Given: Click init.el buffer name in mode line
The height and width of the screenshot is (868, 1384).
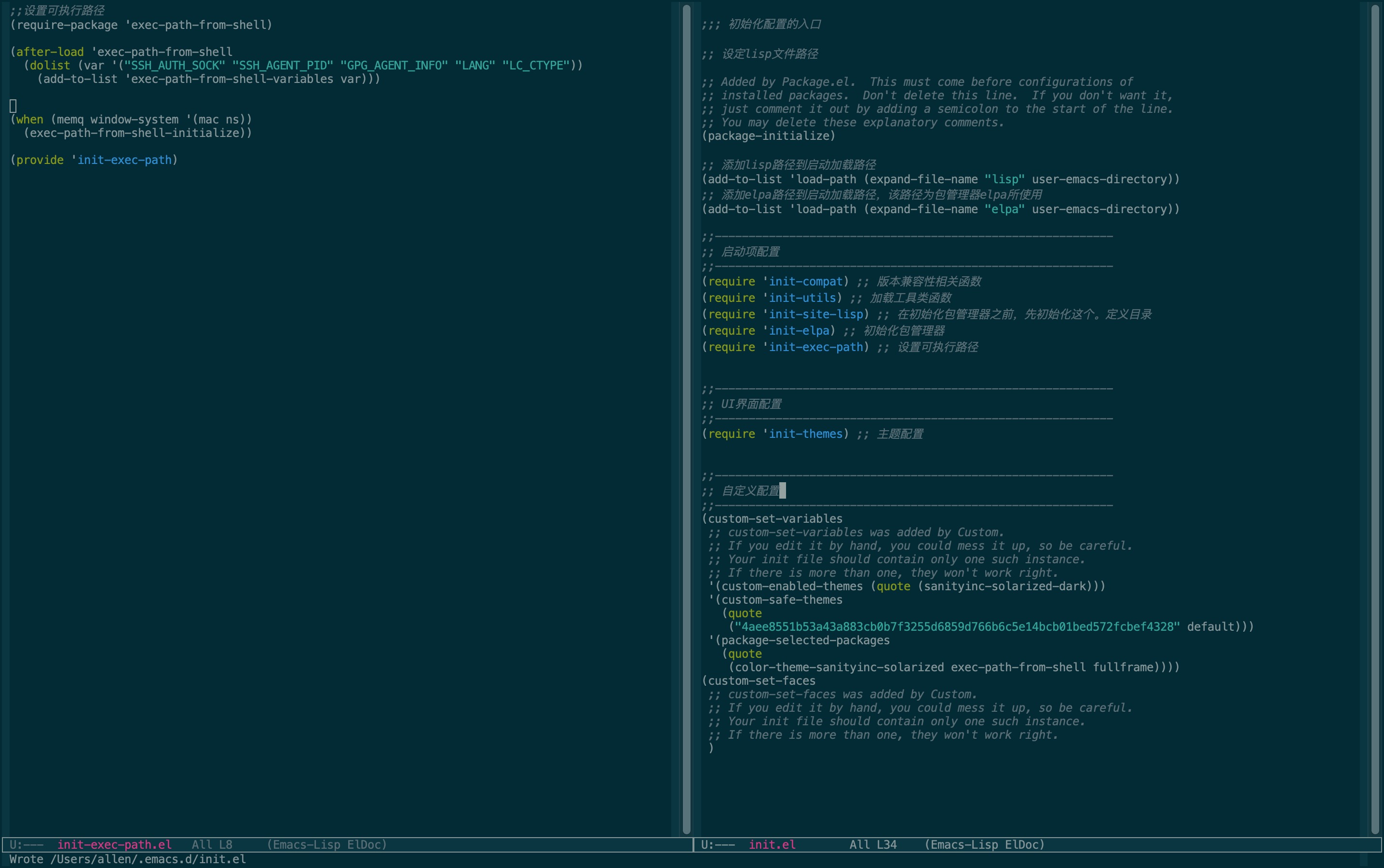Looking at the screenshot, I should coord(772,844).
